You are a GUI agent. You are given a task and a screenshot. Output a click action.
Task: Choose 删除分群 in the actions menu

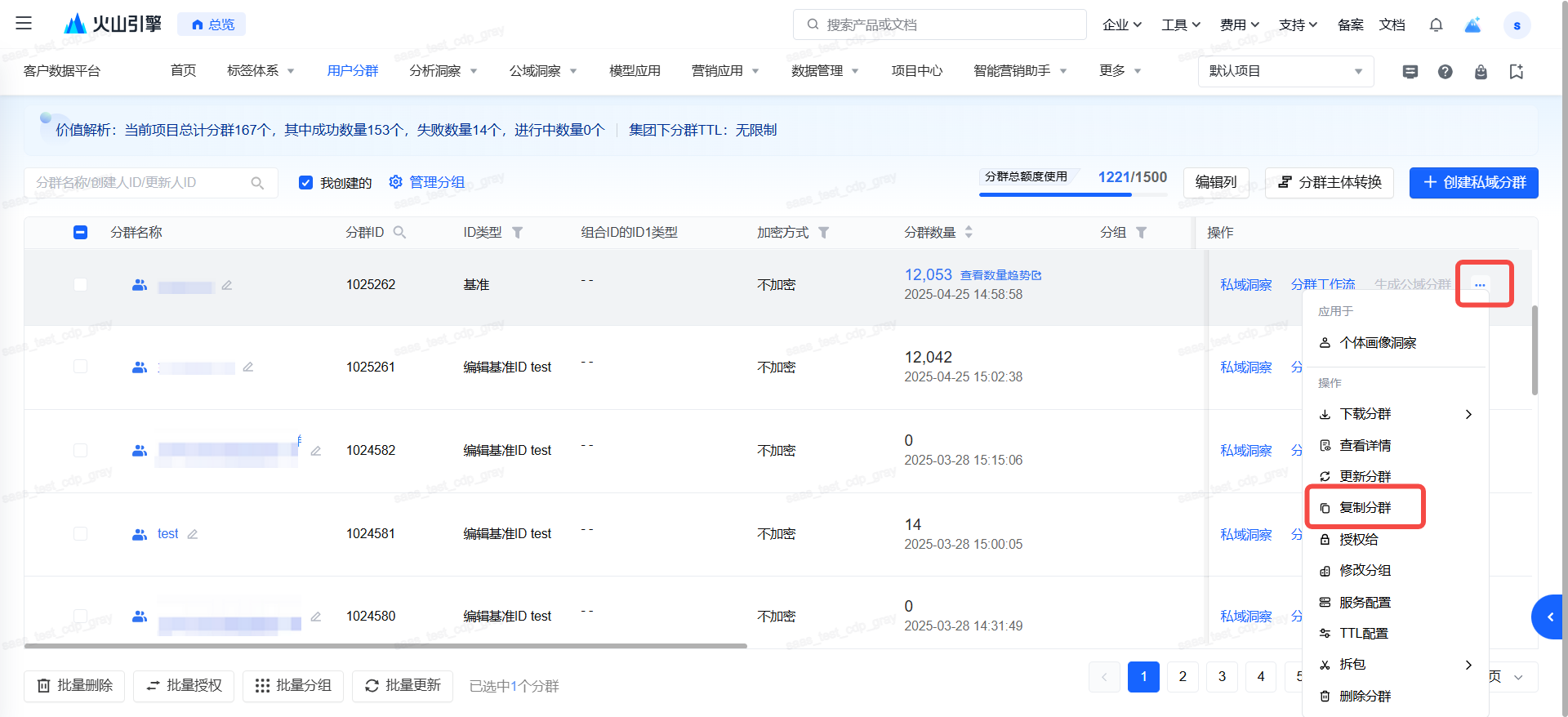tap(1365, 697)
